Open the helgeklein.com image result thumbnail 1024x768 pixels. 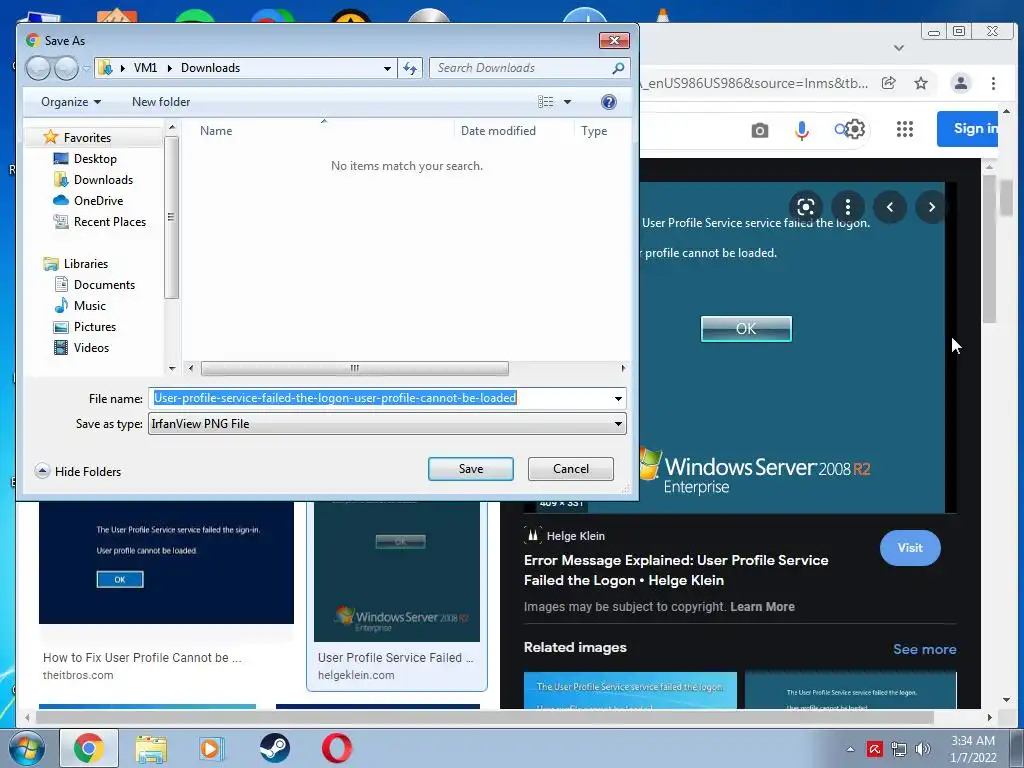396,571
